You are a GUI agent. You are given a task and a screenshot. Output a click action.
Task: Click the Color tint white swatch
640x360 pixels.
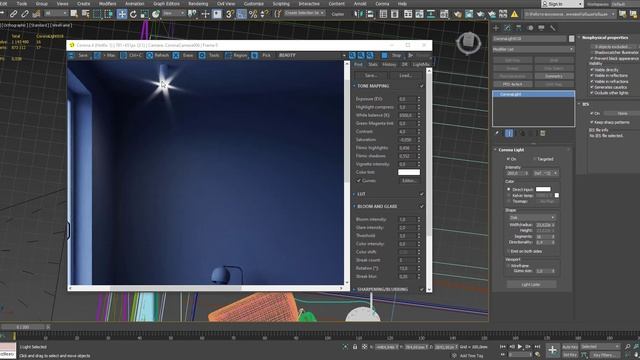(409, 172)
